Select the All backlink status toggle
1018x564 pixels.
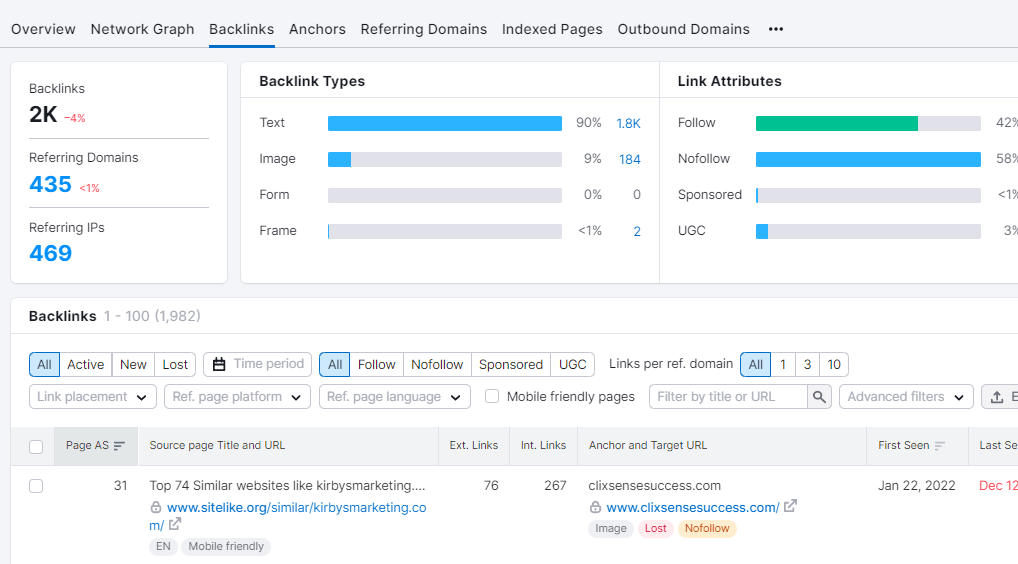coord(44,364)
